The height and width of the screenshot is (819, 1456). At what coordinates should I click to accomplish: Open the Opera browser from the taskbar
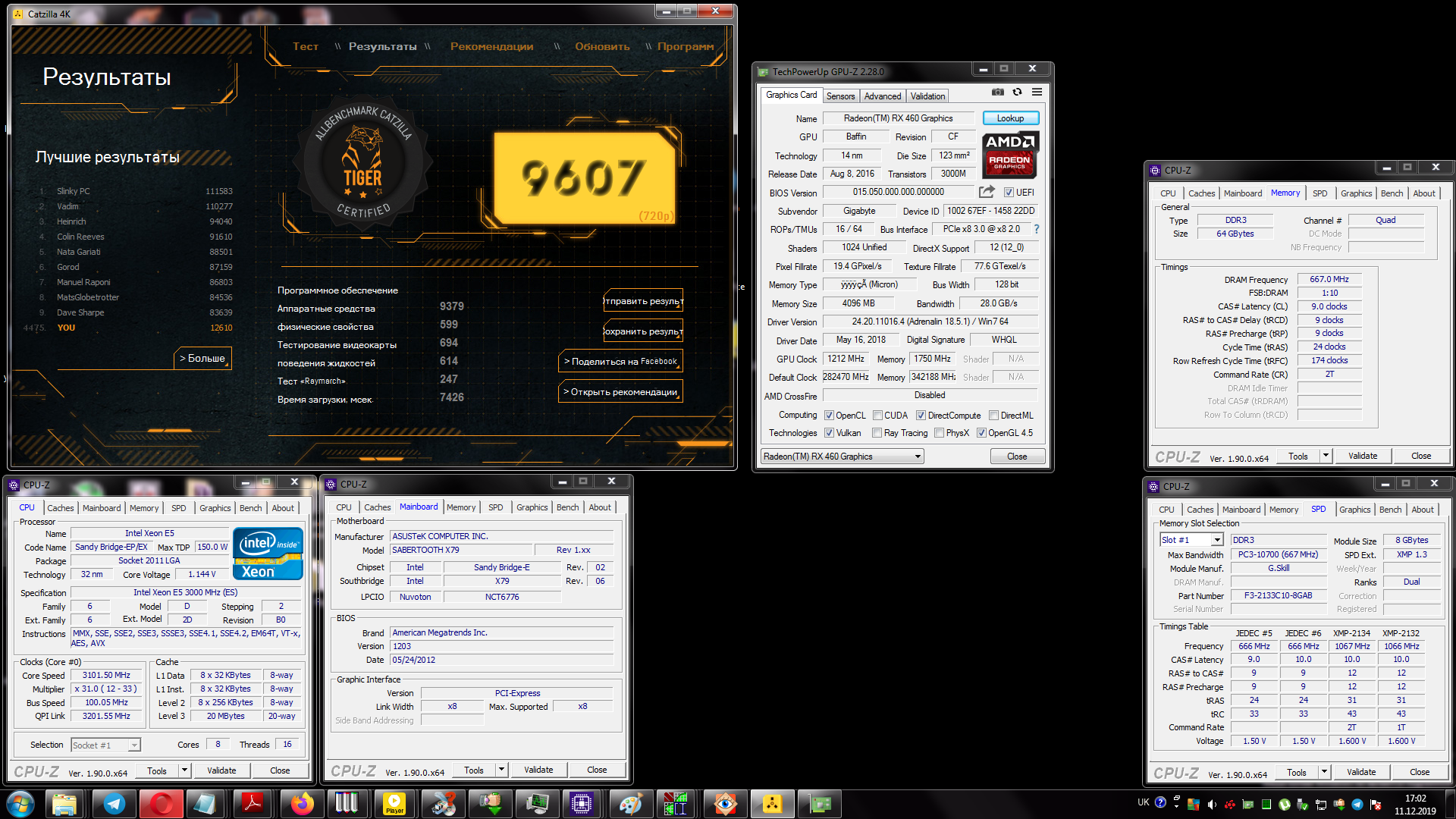(x=161, y=804)
